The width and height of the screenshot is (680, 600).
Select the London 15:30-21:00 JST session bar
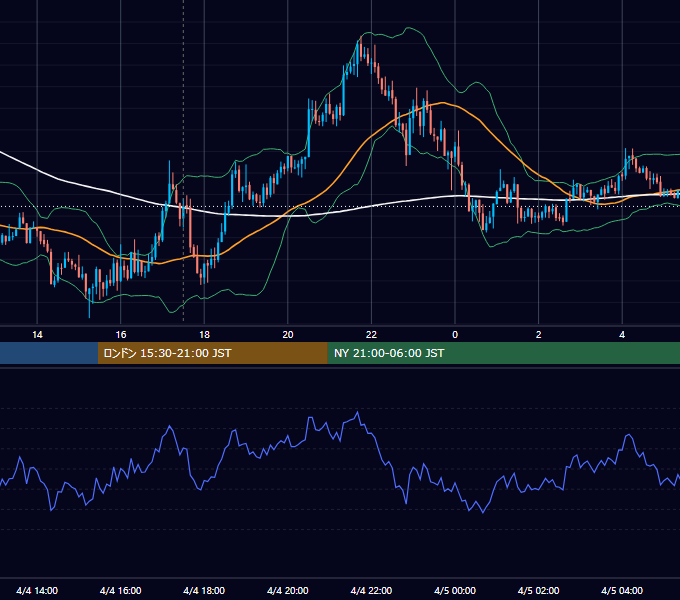pyautogui.click(x=212, y=353)
